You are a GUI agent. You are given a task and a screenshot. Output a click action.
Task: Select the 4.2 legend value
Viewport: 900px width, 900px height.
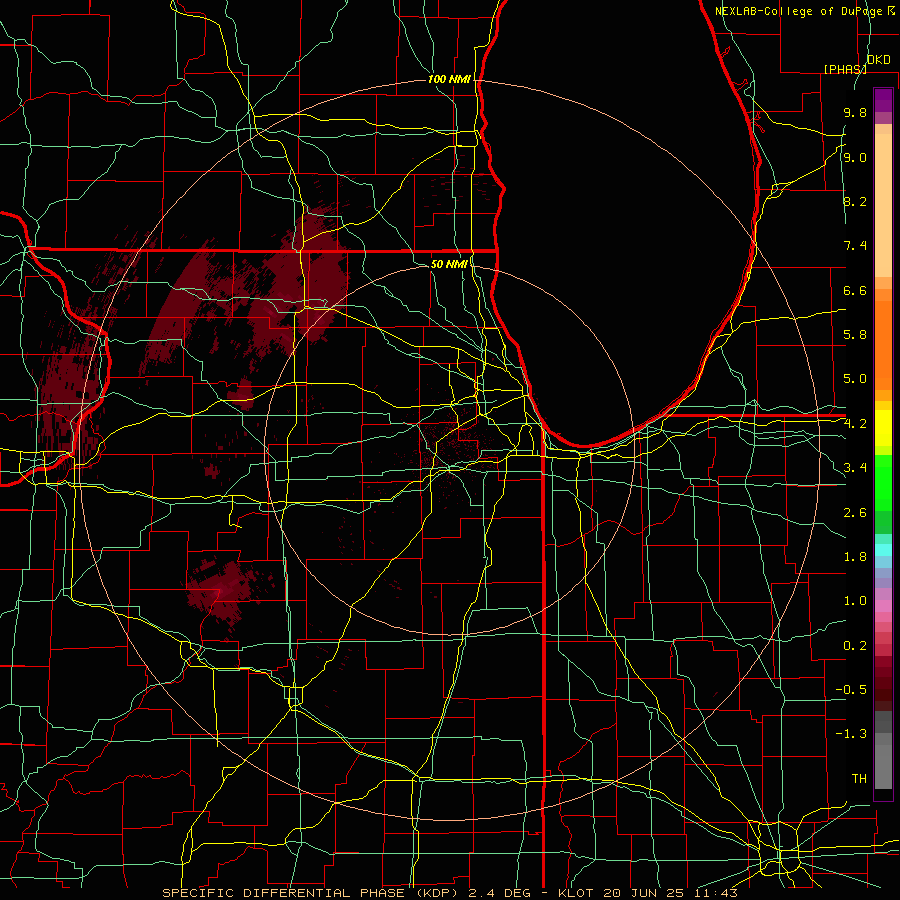[x=855, y=424]
